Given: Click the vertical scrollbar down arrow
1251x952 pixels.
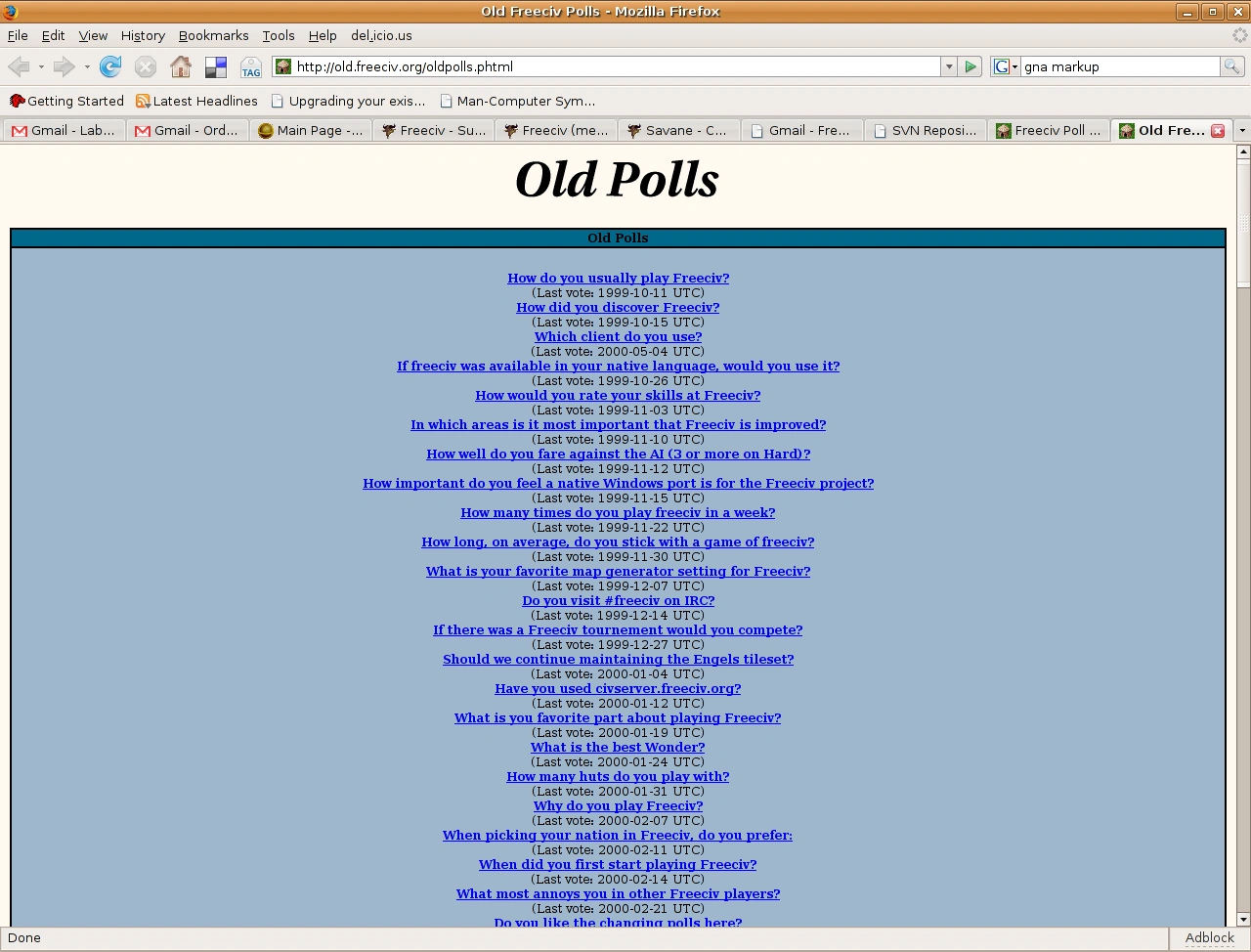Looking at the screenshot, I should point(1243,919).
